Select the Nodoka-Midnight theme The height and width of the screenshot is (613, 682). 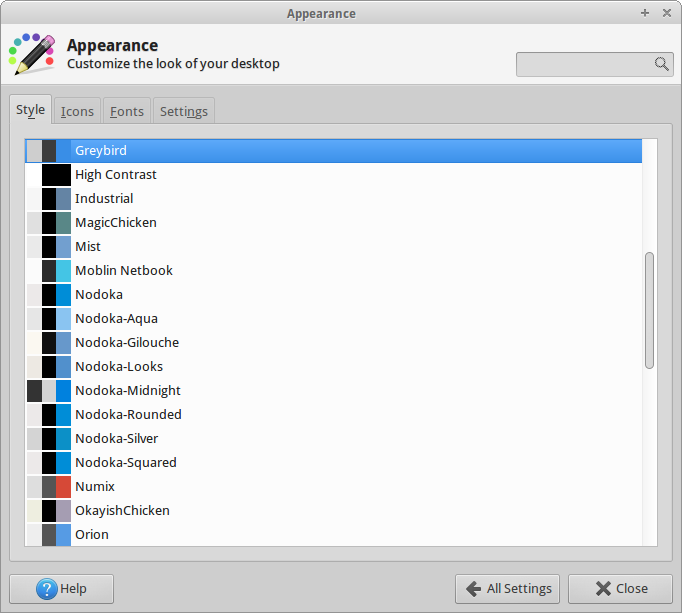coord(334,390)
